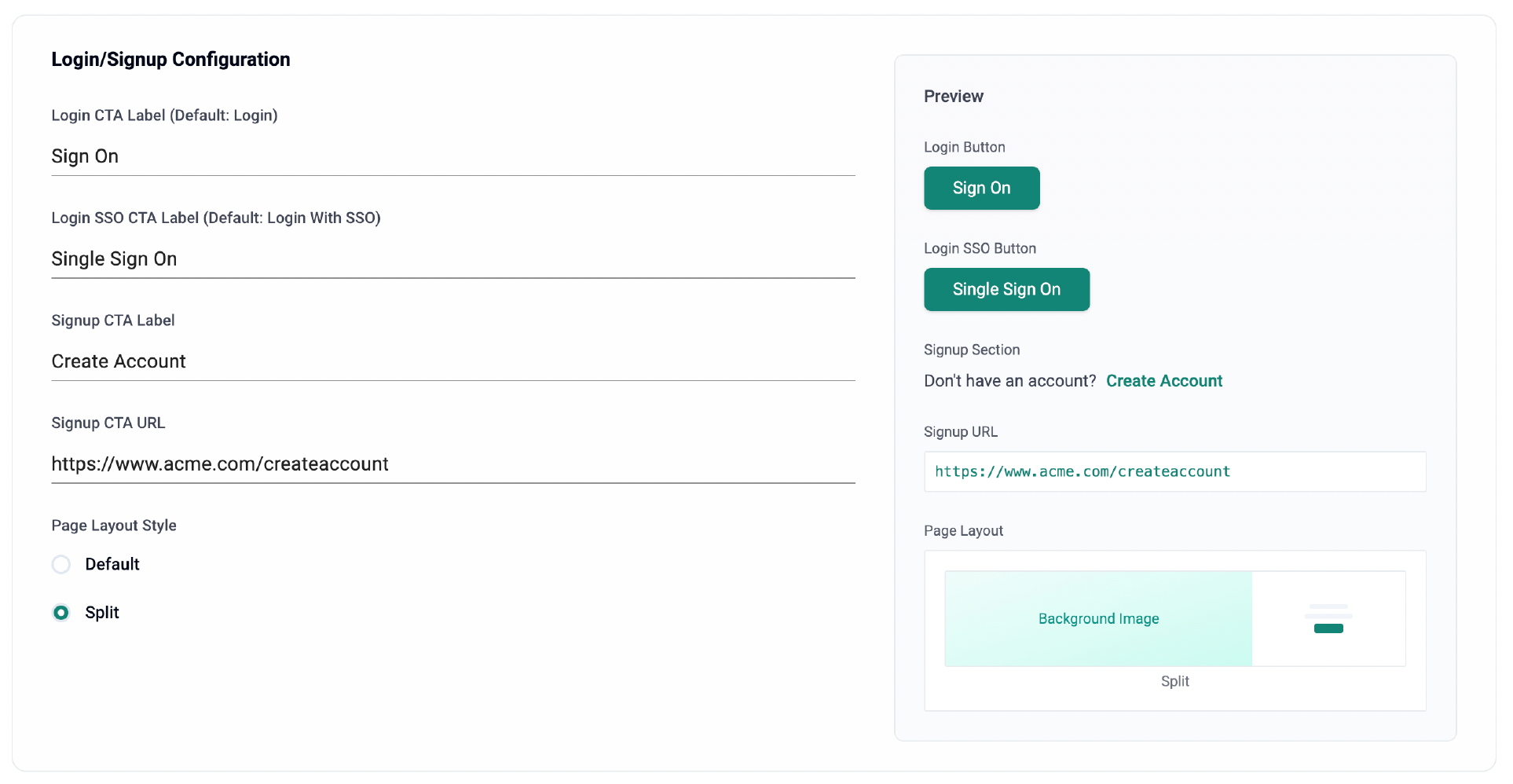Screen dimensions: 1513x784
Task: Click the Sign On preview button
Action: (982, 189)
